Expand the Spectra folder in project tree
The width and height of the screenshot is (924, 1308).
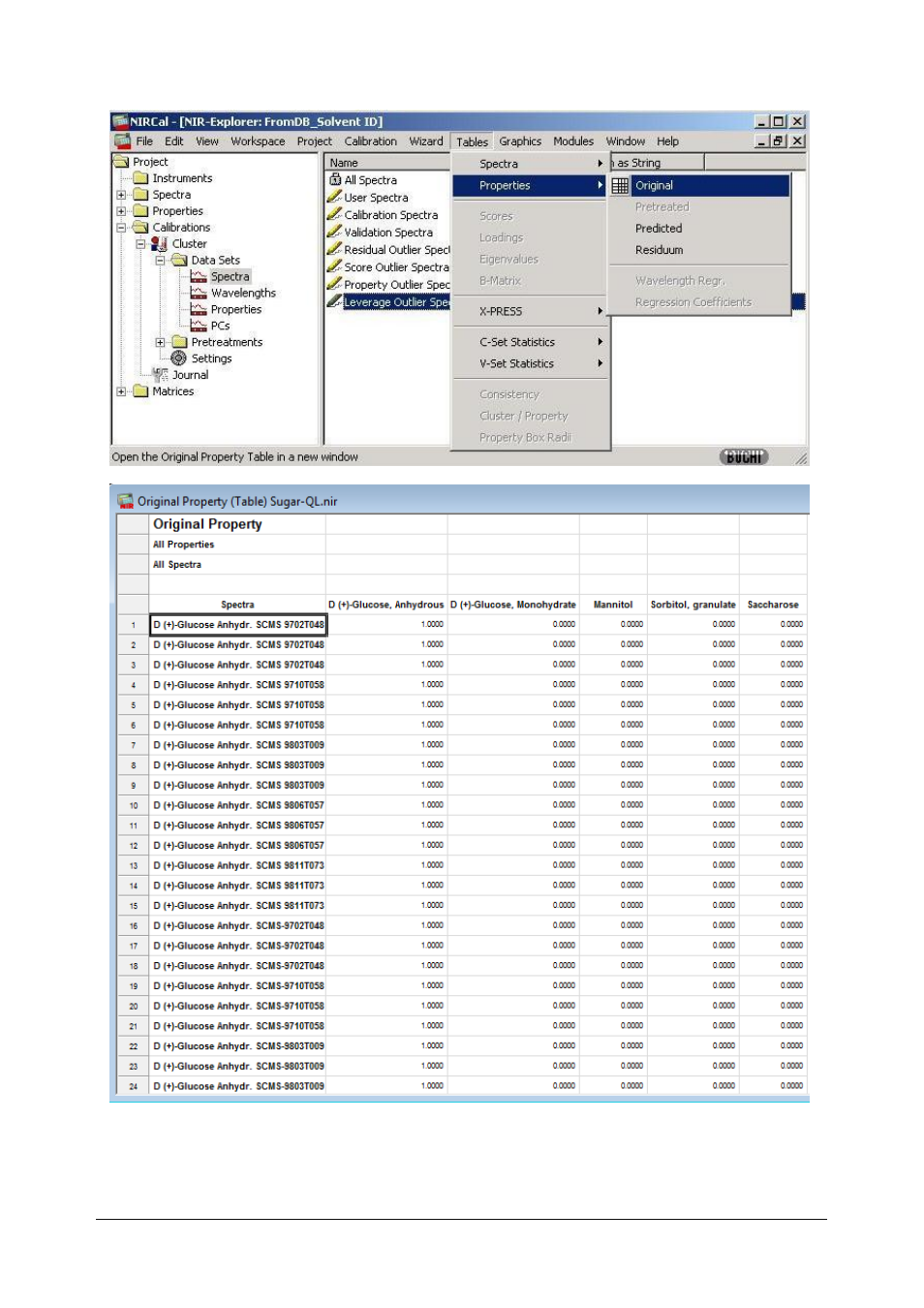point(121,195)
